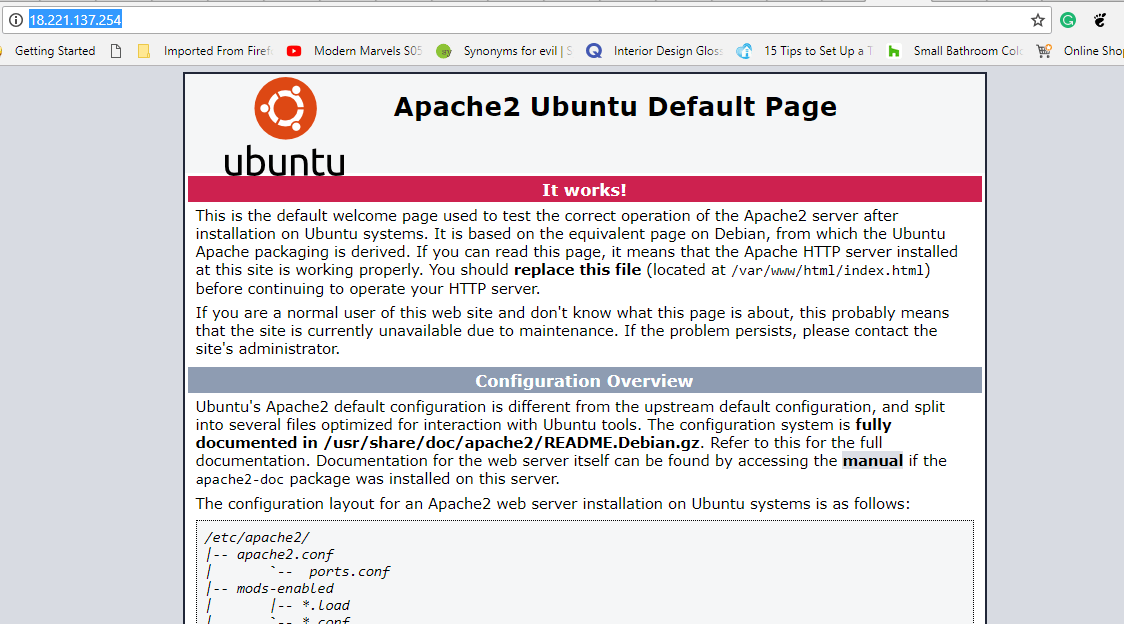Image resolution: width=1124 pixels, height=624 pixels.
Task: Click the /usr/share/doc/apache2/README.Debian.gz bold text
Action: click(x=511, y=443)
